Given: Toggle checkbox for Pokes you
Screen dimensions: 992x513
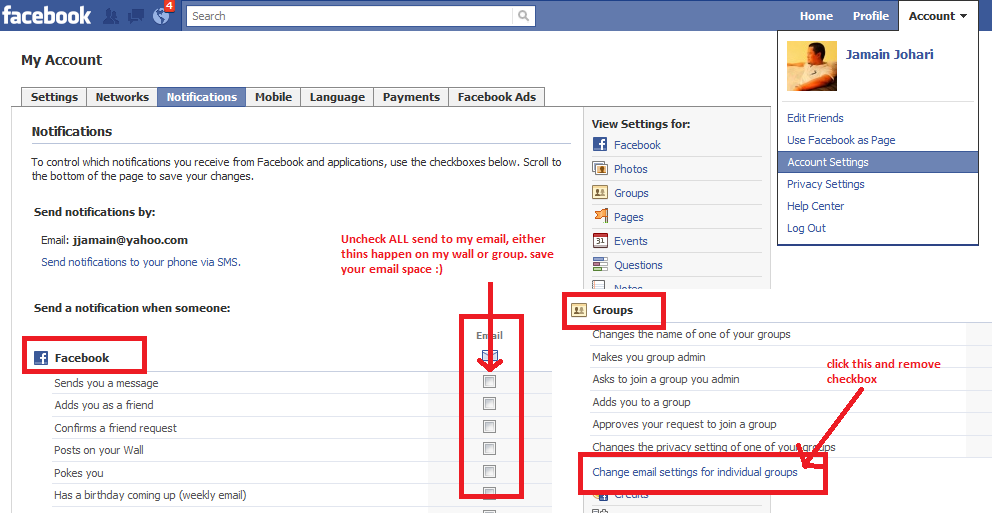Looking at the screenshot, I should click(x=489, y=471).
